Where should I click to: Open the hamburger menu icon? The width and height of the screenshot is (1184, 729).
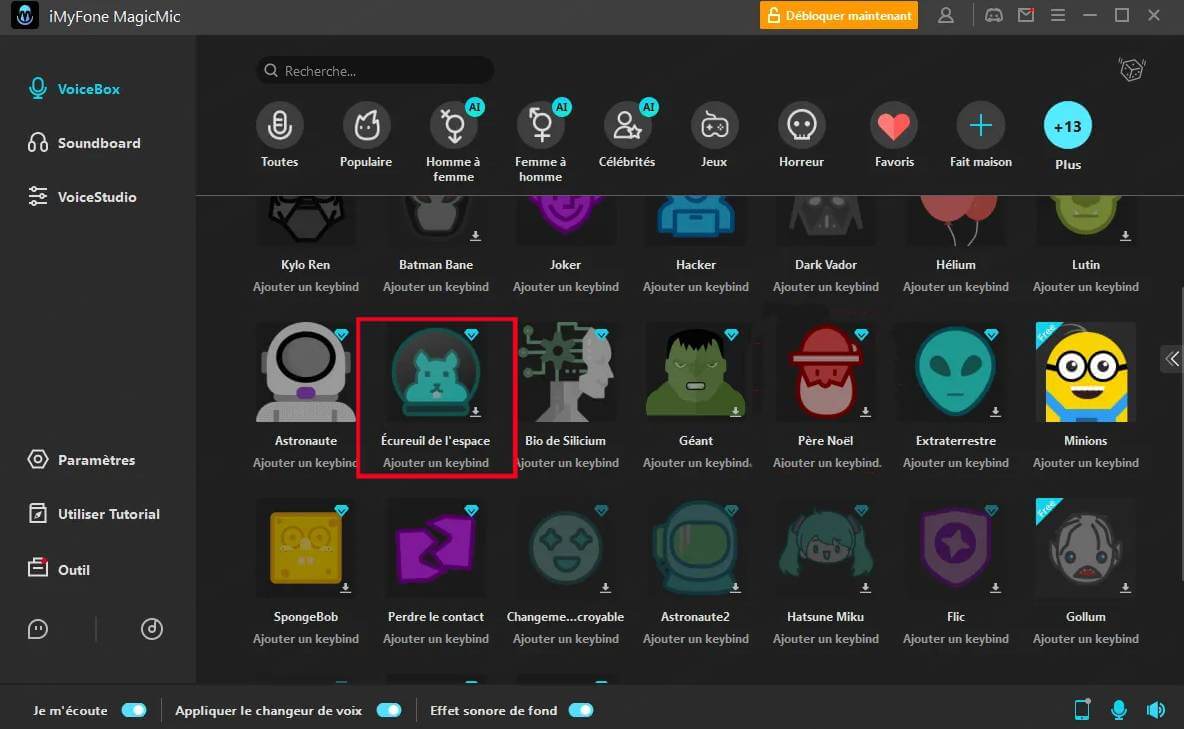1058,15
